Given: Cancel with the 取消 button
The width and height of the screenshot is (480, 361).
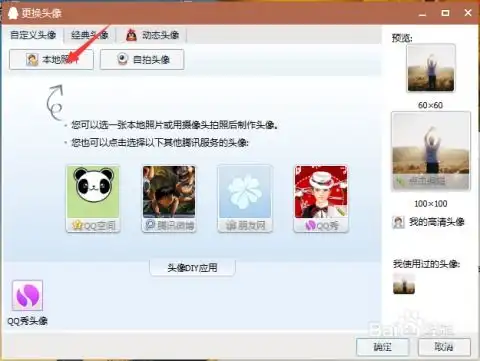Looking at the screenshot, I should coord(444,347).
